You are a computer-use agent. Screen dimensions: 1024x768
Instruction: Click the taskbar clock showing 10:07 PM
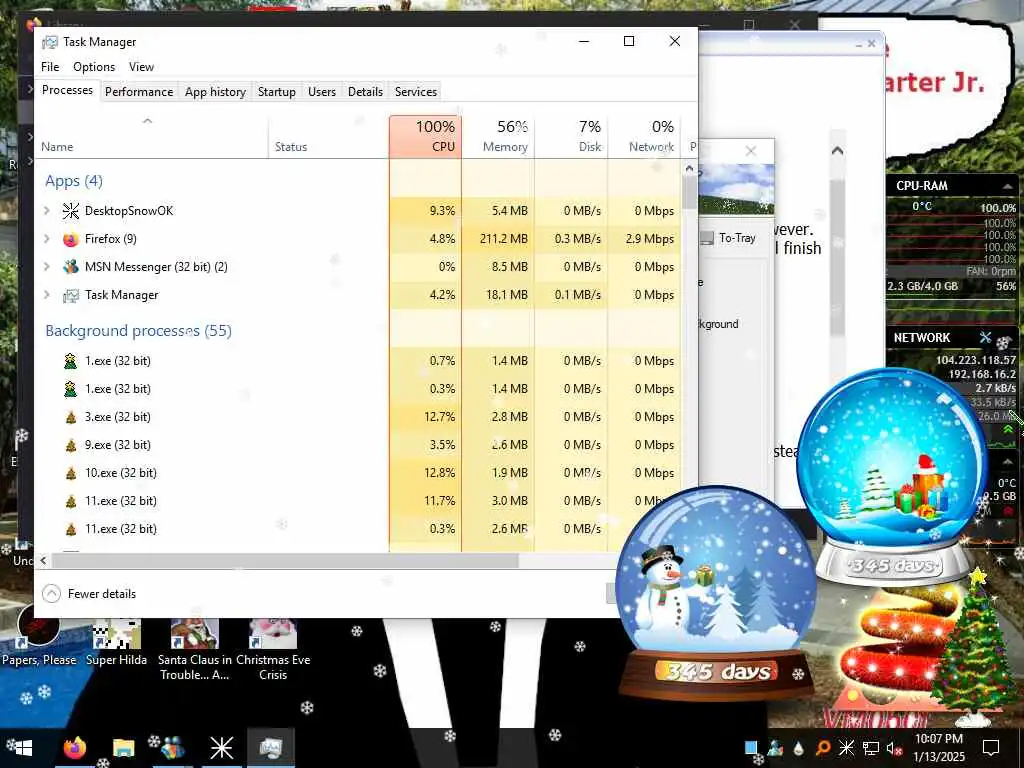coord(938,748)
